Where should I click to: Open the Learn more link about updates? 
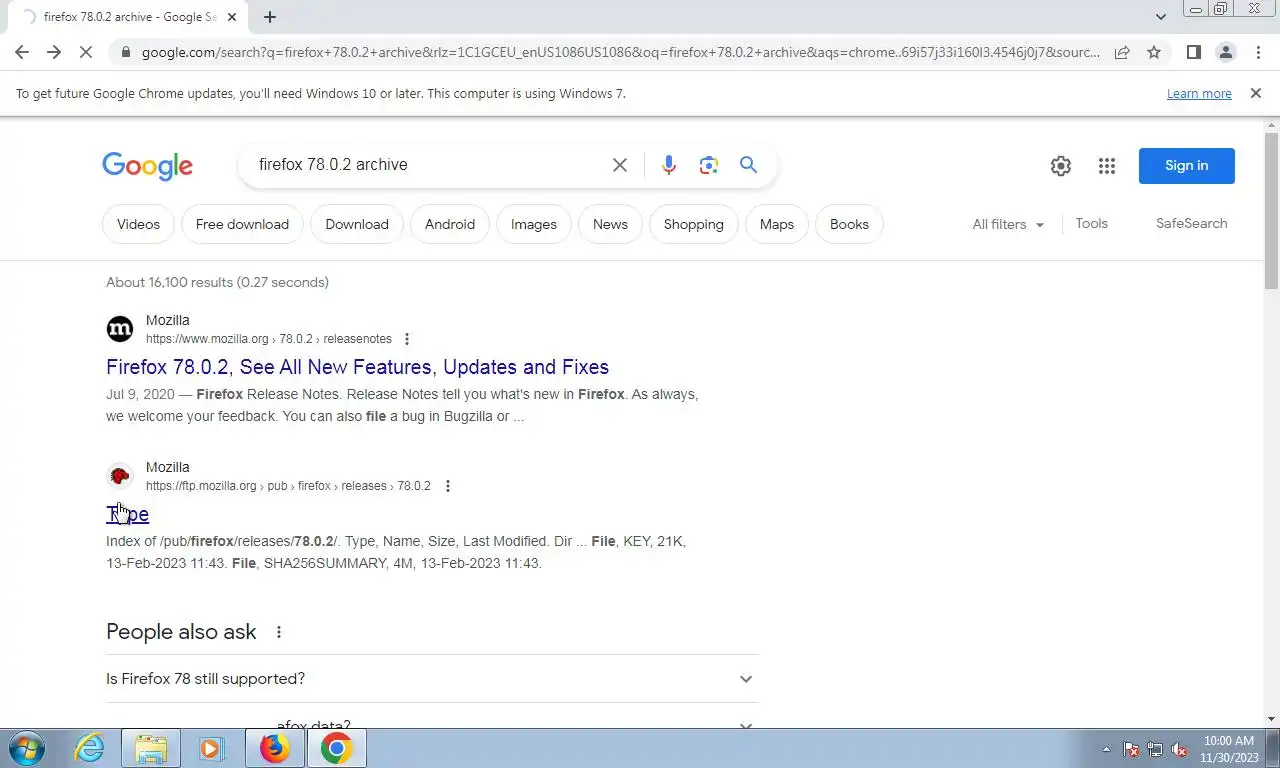click(1199, 93)
